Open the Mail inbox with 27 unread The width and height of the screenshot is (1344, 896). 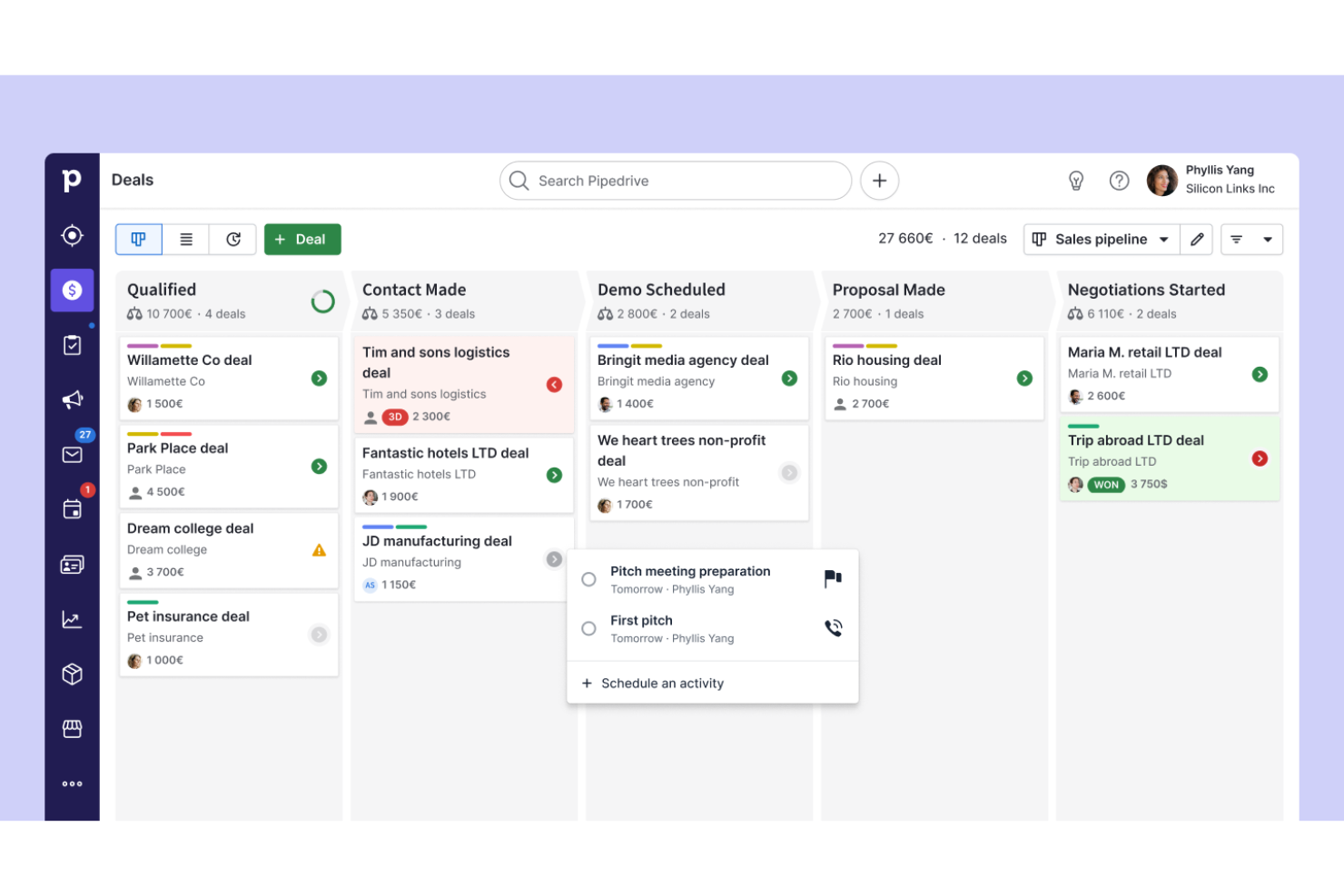(72, 454)
